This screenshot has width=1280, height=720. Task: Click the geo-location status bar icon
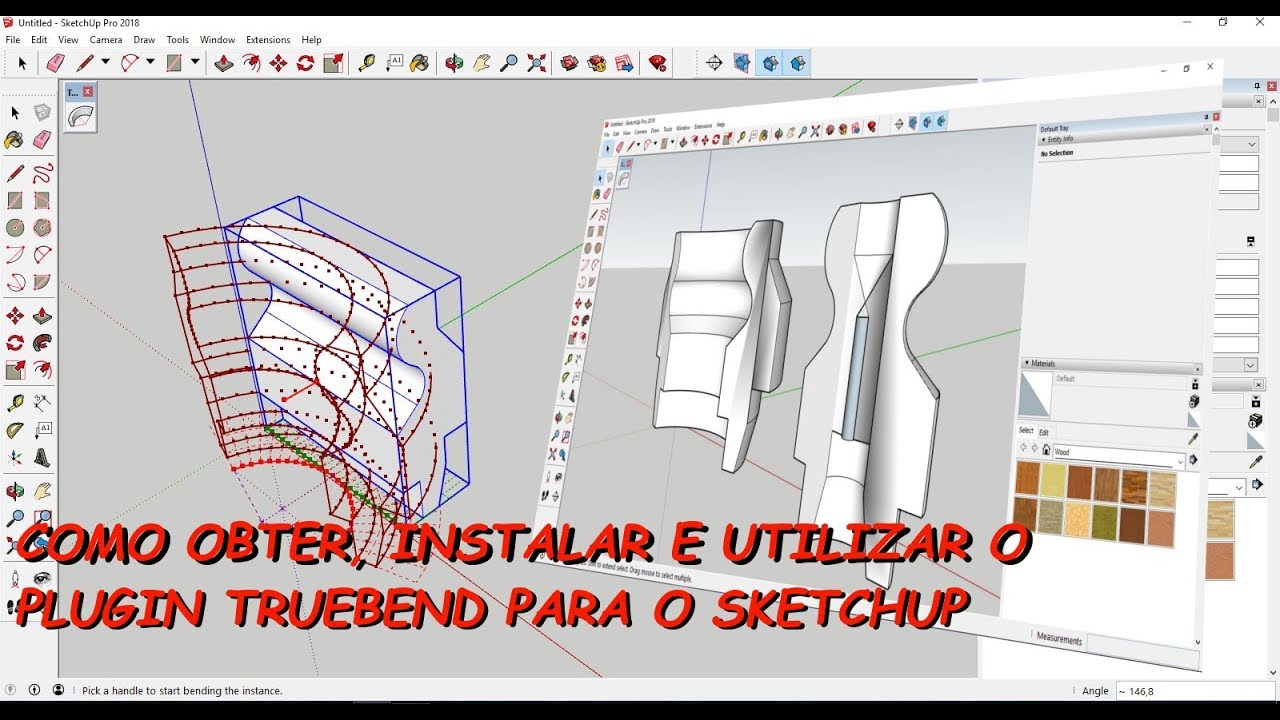11,690
